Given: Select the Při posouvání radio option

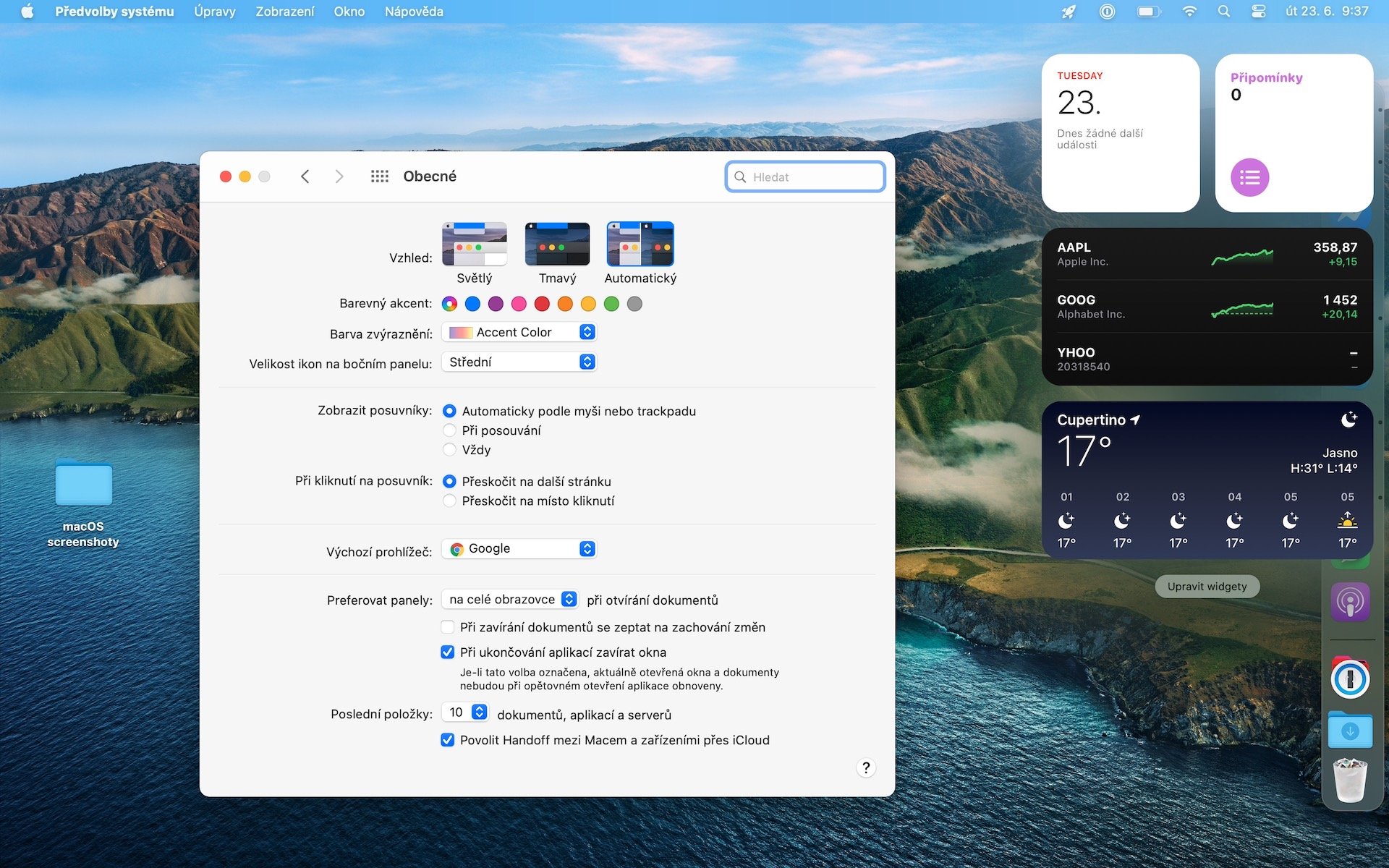Looking at the screenshot, I should point(449,430).
